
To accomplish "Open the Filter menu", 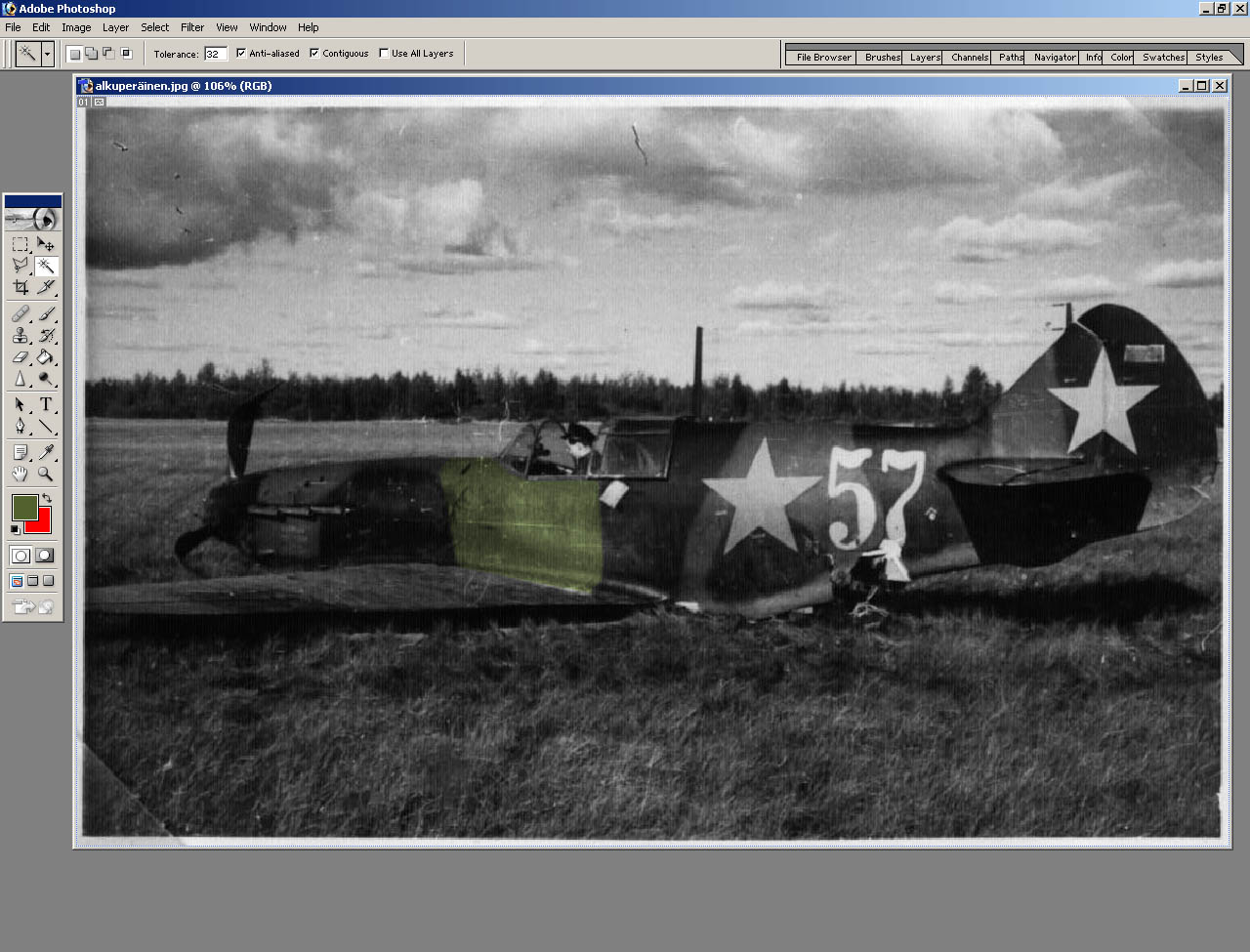I will click(192, 27).
